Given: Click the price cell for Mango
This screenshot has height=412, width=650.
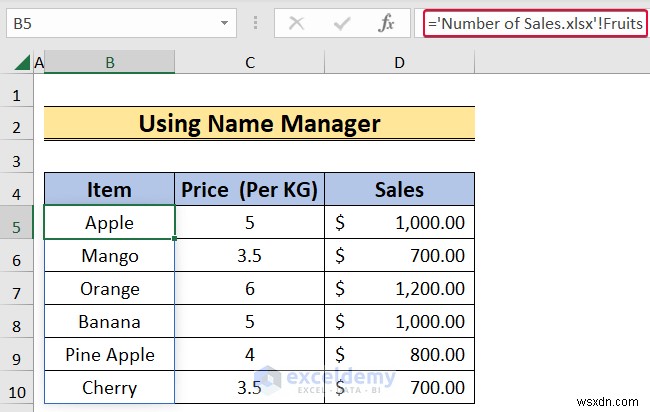Looking at the screenshot, I should click(250, 255).
